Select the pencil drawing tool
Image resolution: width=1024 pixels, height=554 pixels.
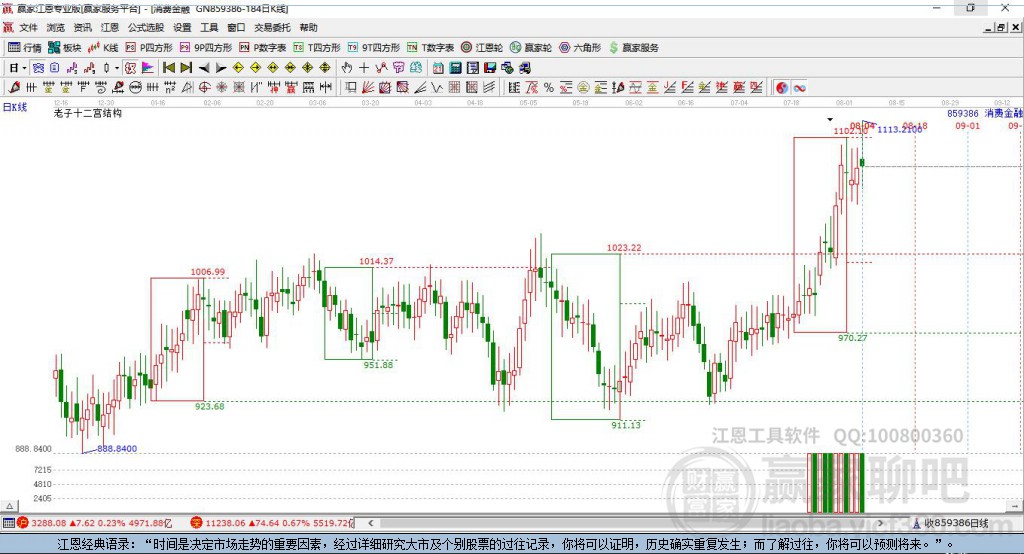pyautogui.click(x=14, y=88)
